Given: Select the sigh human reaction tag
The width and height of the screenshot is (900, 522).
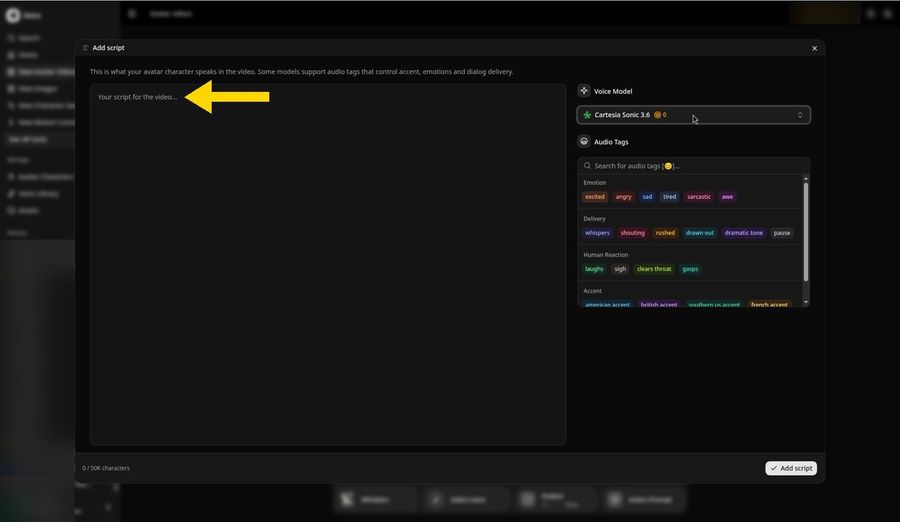Looking at the screenshot, I should [620, 269].
